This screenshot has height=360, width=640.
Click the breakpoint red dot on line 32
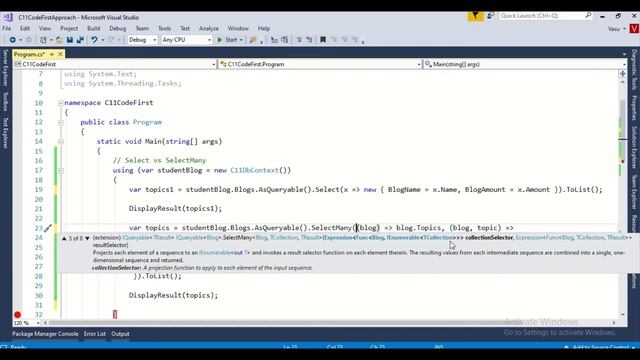[x=17, y=314]
